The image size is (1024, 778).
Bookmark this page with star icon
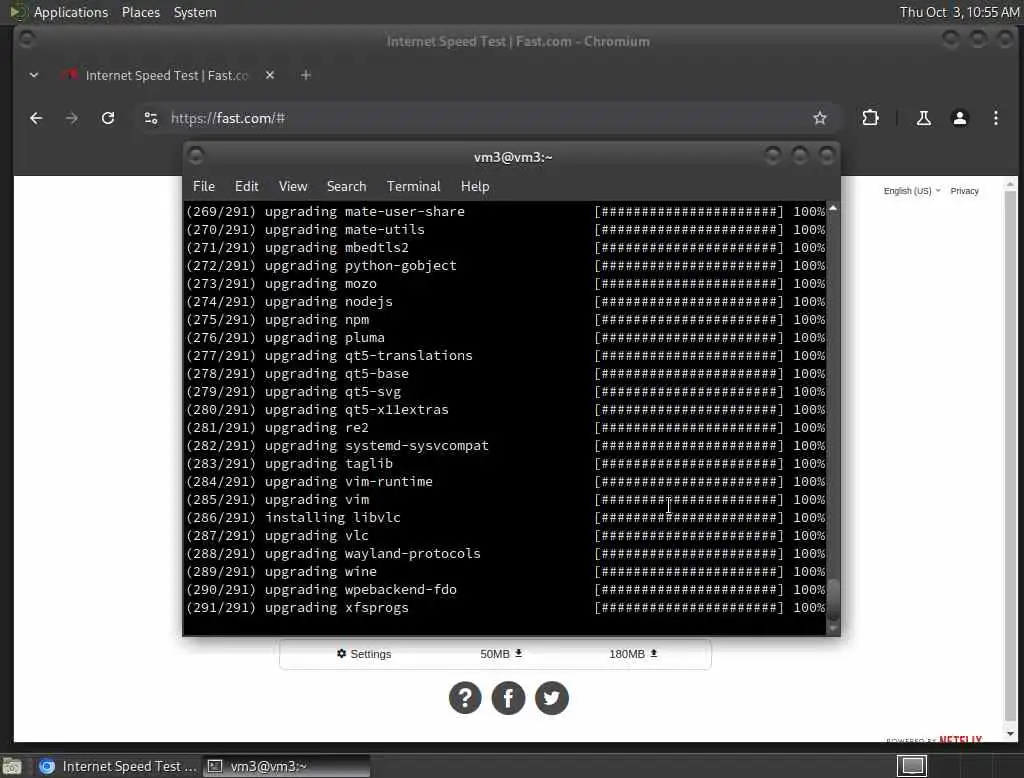[x=820, y=118]
